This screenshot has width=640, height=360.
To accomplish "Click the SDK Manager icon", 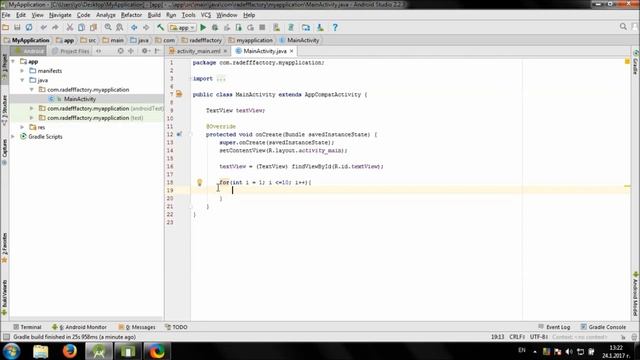I will 320,27.
